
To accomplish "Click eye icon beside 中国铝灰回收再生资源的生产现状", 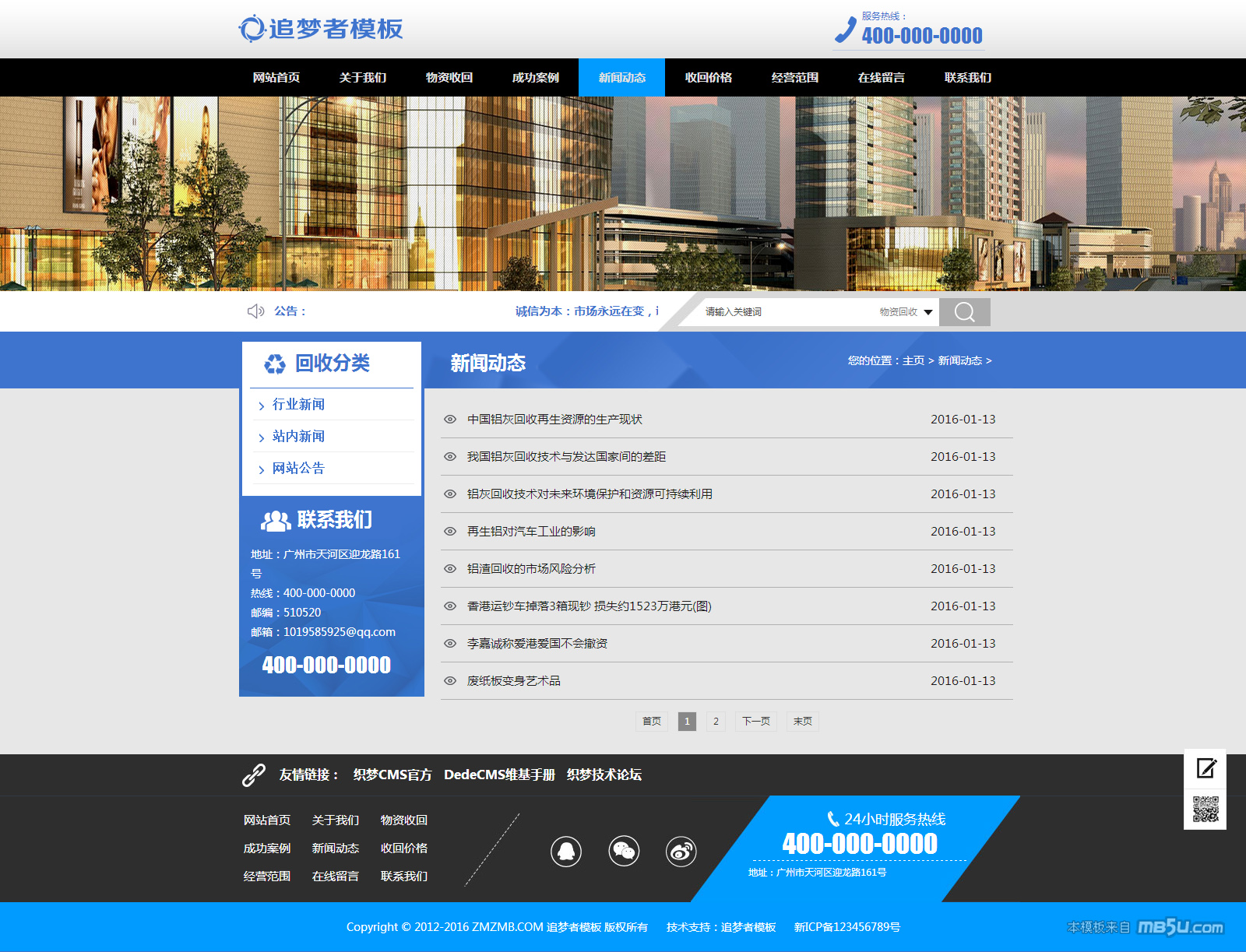I will click(450, 420).
